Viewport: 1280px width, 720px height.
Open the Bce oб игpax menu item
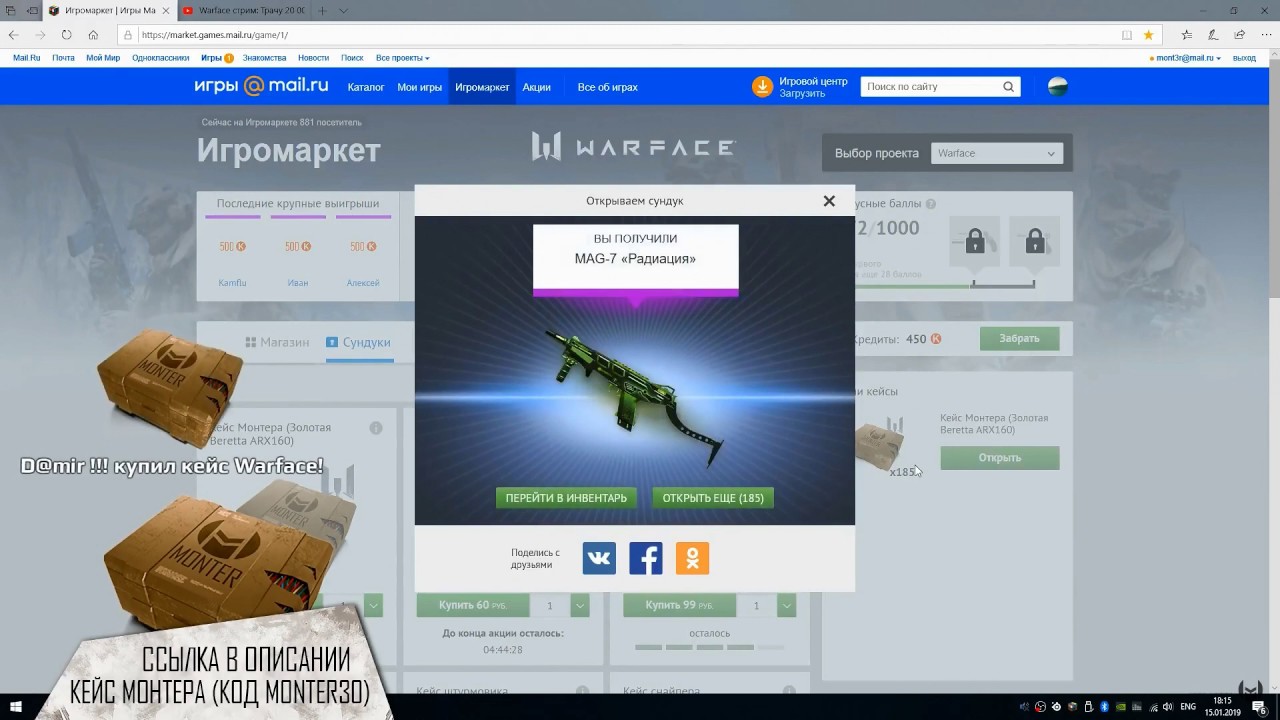pyautogui.click(x=607, y=87)
